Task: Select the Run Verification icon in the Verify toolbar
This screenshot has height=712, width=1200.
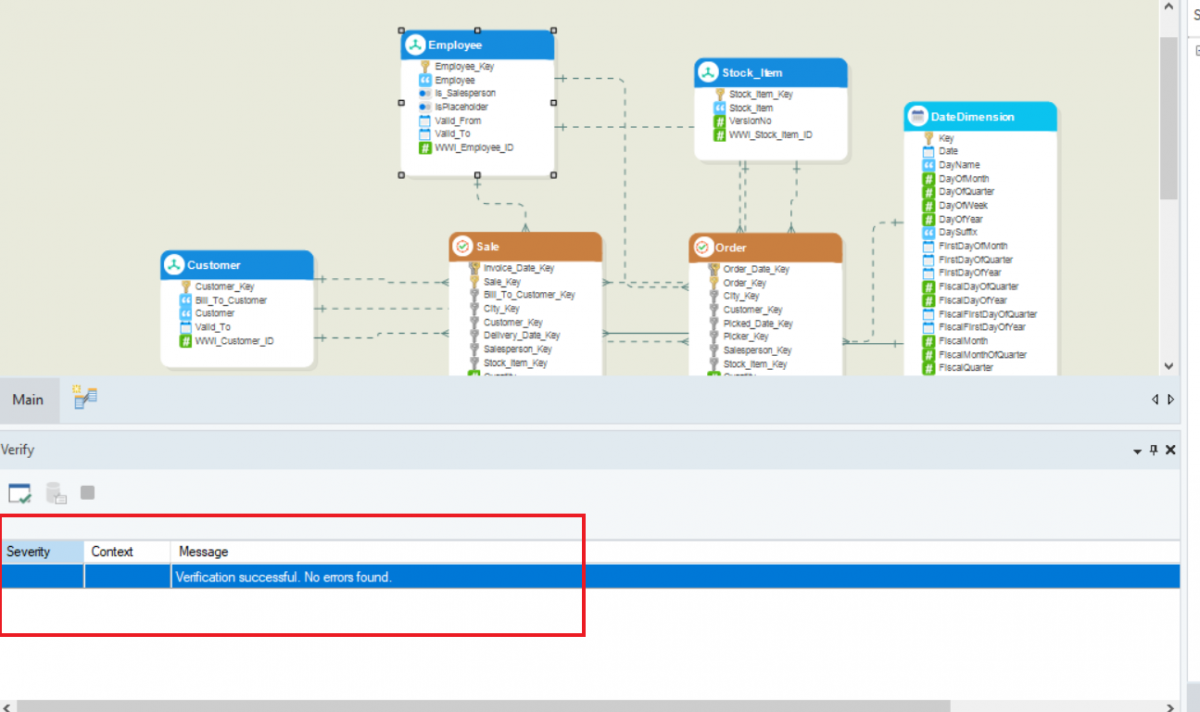Action: point(20,492)
